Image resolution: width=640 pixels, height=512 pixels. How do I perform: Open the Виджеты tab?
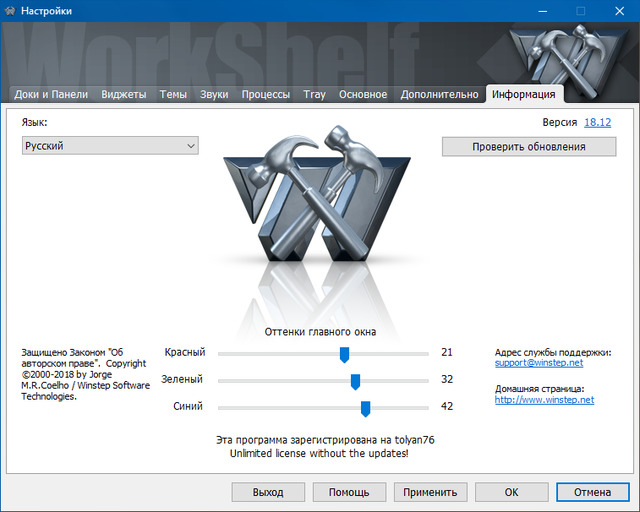(x=124, y=95)
